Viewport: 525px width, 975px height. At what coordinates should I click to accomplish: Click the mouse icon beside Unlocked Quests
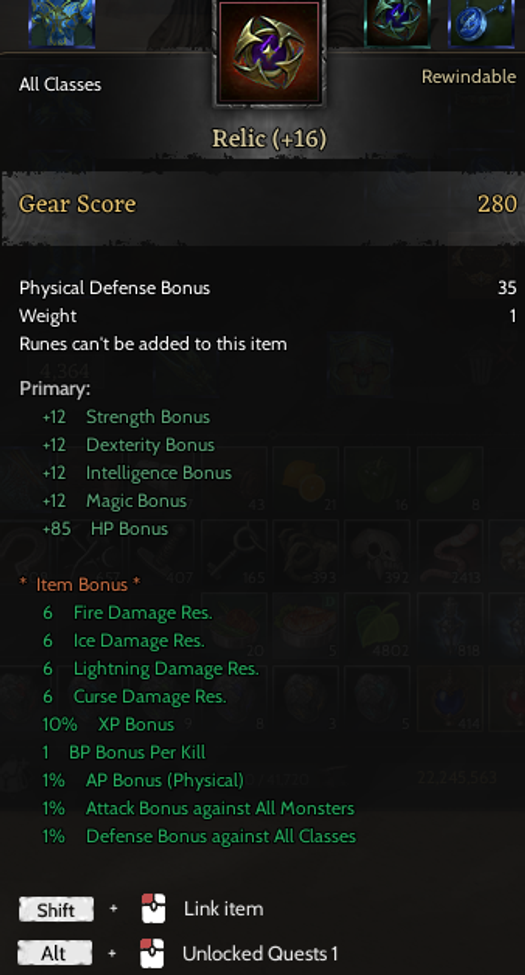[x=152, y=953]
